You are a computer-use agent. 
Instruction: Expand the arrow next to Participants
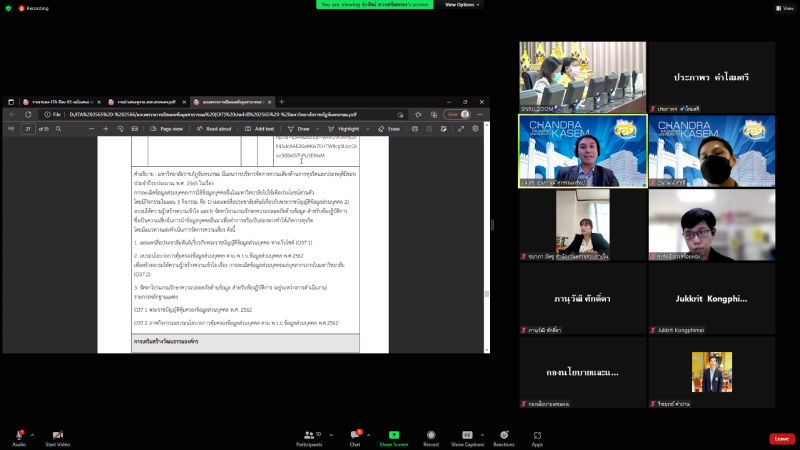(x=328, y=434)
